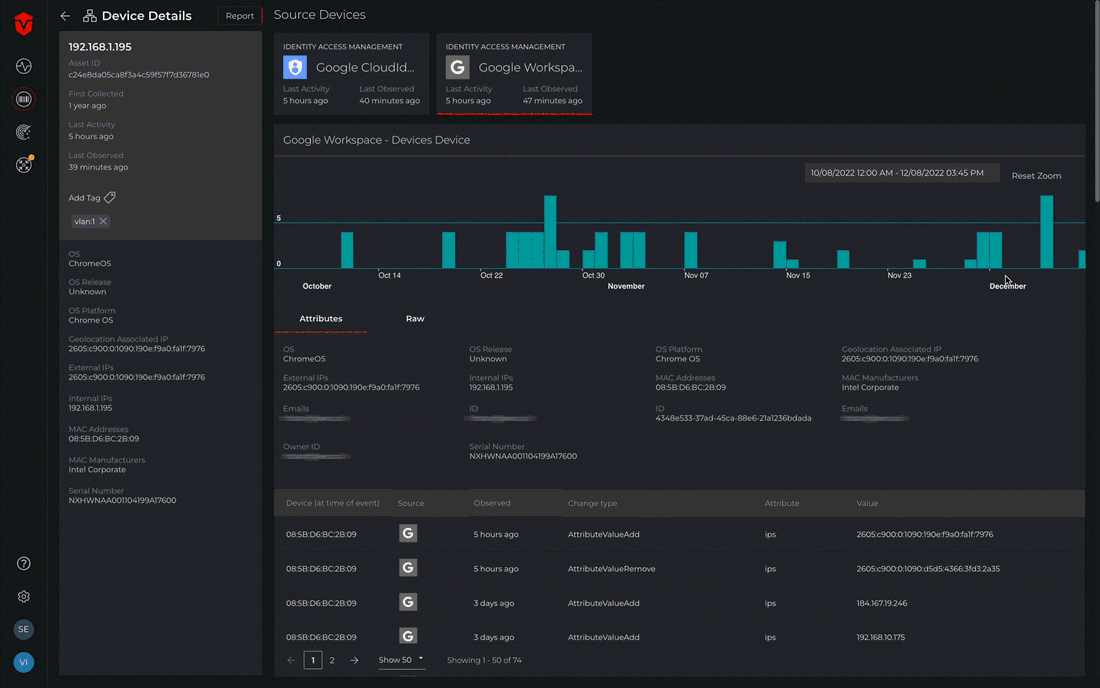Remove the vlan:1 tag
The width and height of the screenshot is (1100, 688).
103,221
